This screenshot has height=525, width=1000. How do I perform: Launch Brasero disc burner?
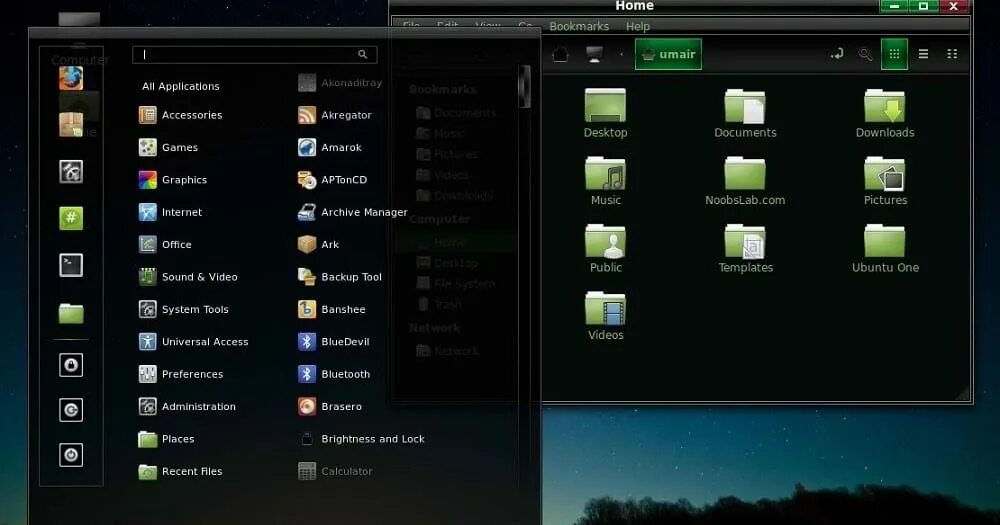click(x=330, y=406)
